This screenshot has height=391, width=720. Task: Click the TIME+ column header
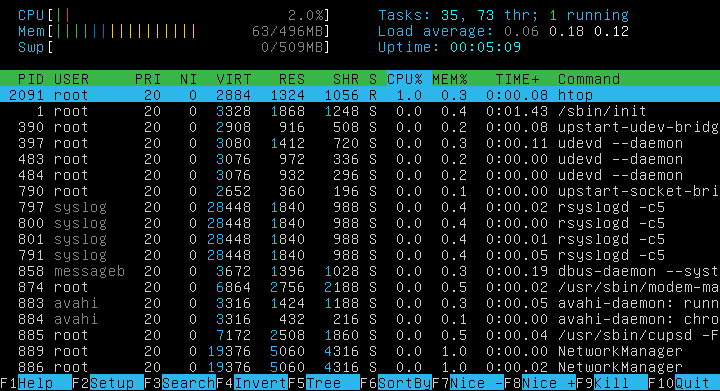point(518,79)
